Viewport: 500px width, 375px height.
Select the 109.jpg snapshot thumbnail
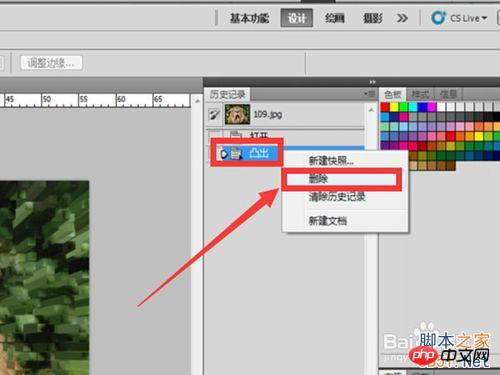[x=237, y=114]
